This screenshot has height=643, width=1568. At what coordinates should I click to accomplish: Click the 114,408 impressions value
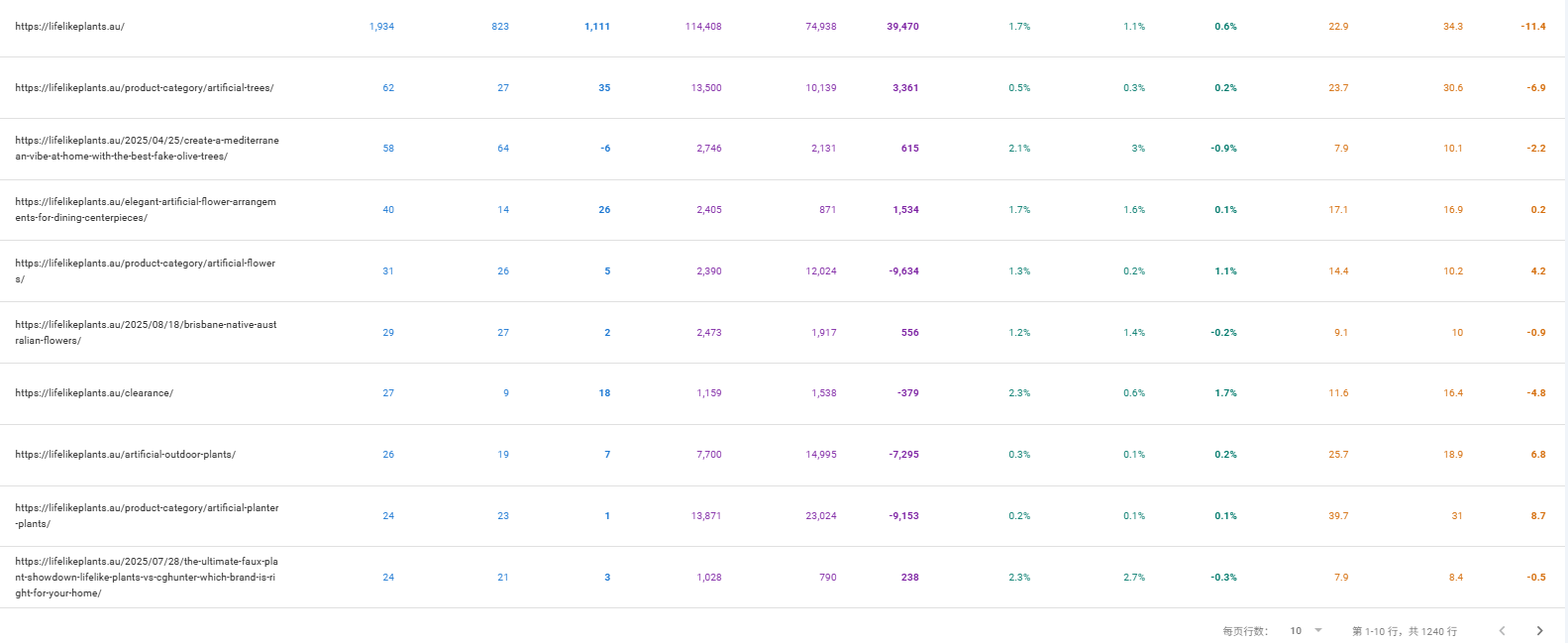(703, 27)
